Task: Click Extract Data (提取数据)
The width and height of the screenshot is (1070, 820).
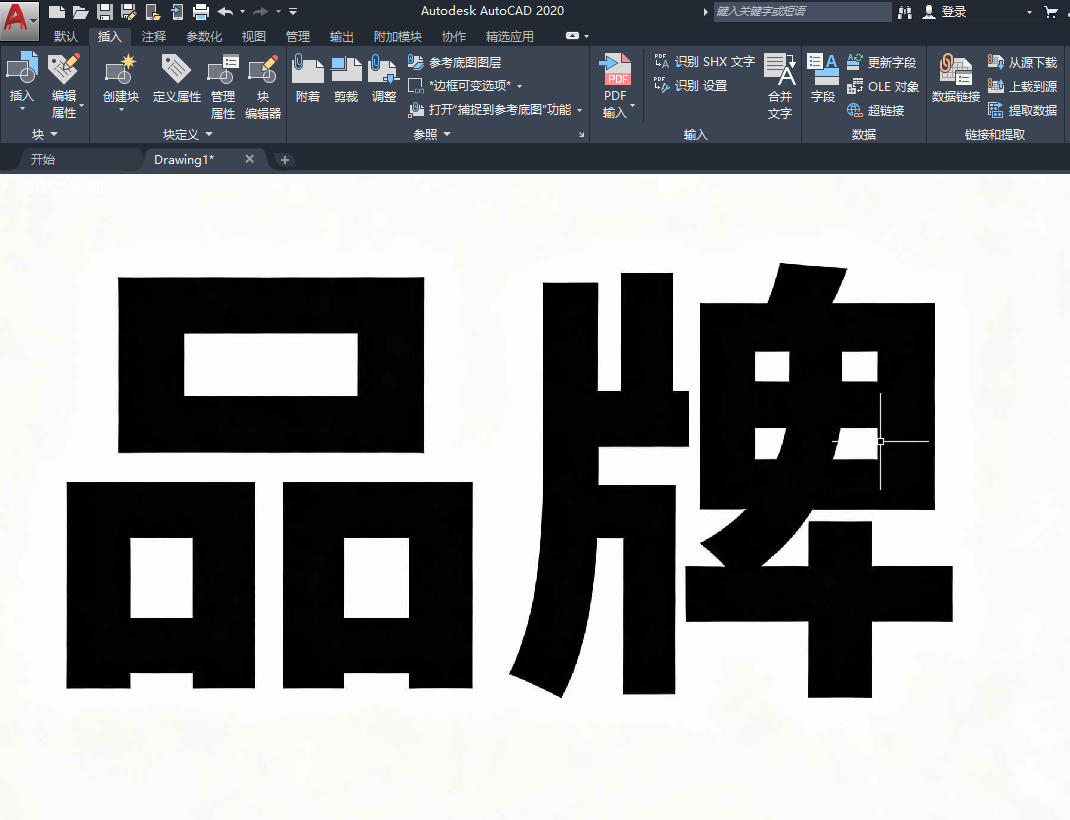Action: (x=1023, y=110)
